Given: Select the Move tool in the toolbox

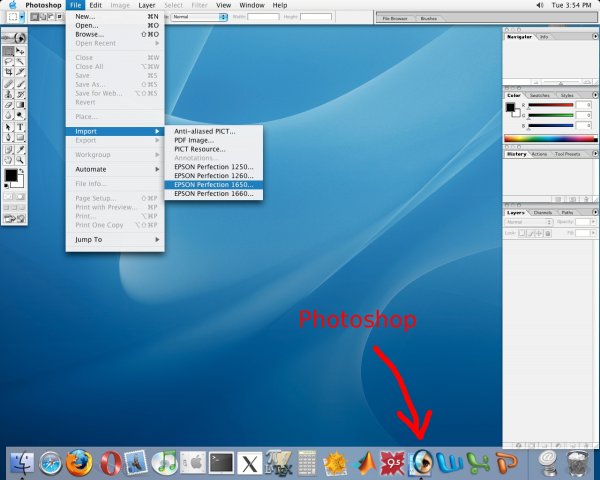Looking at the screenshot, I should [x=22, y=49].
